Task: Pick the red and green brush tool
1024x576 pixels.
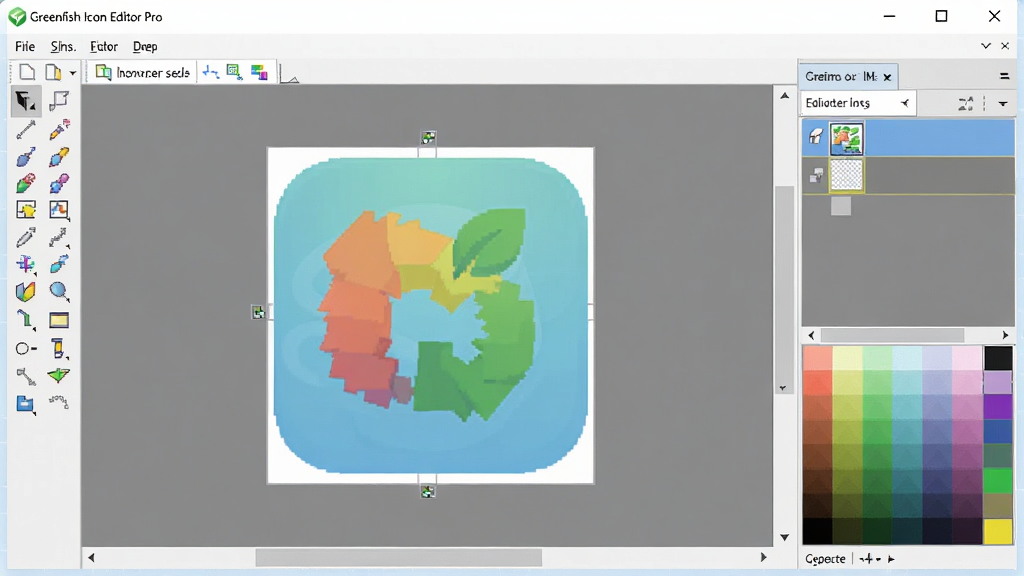Action: 25,184
